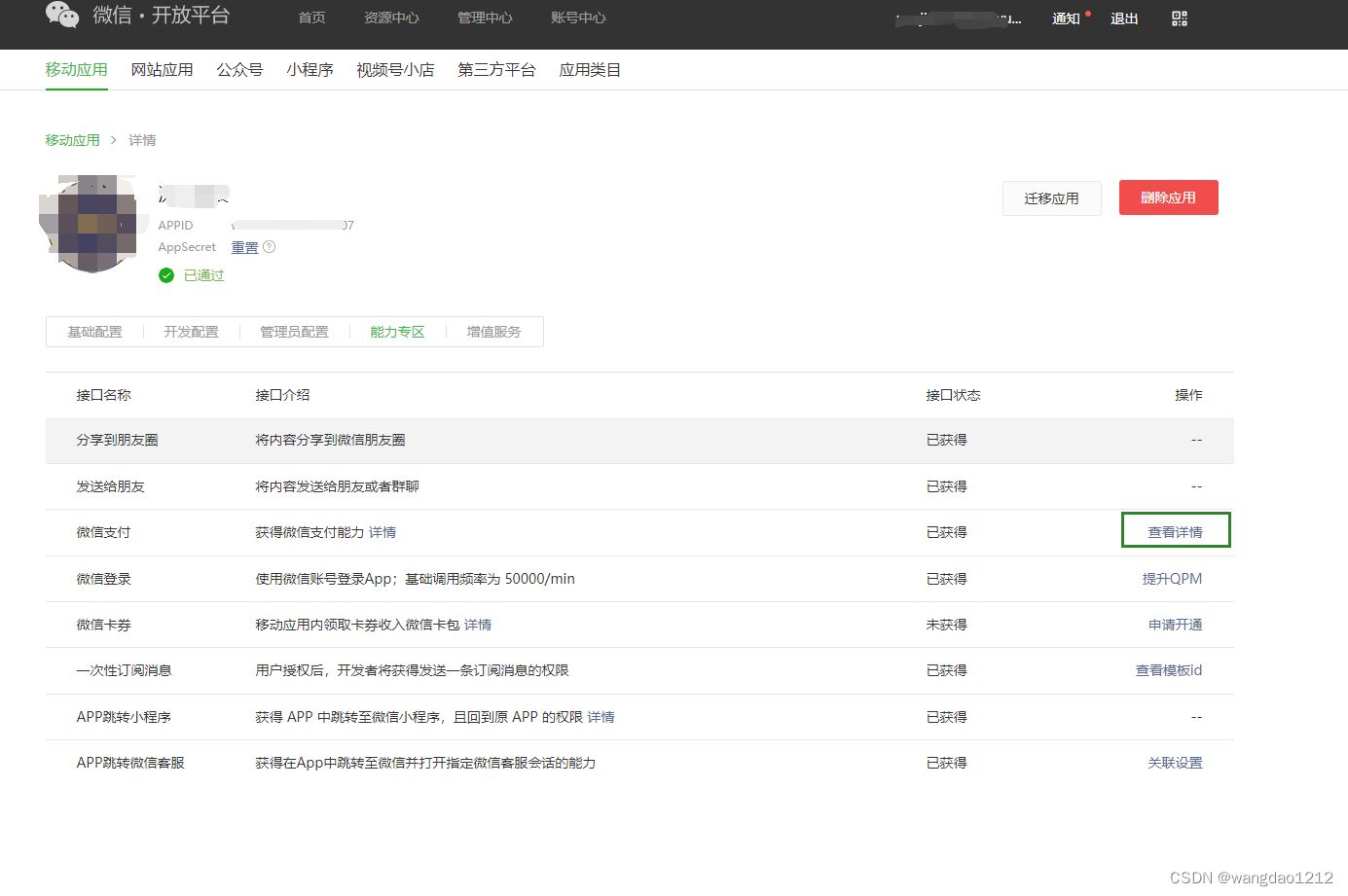Switch to the 公众号 tab
The height and width of the screenshot is (896, 1348).
coord(240,70)
